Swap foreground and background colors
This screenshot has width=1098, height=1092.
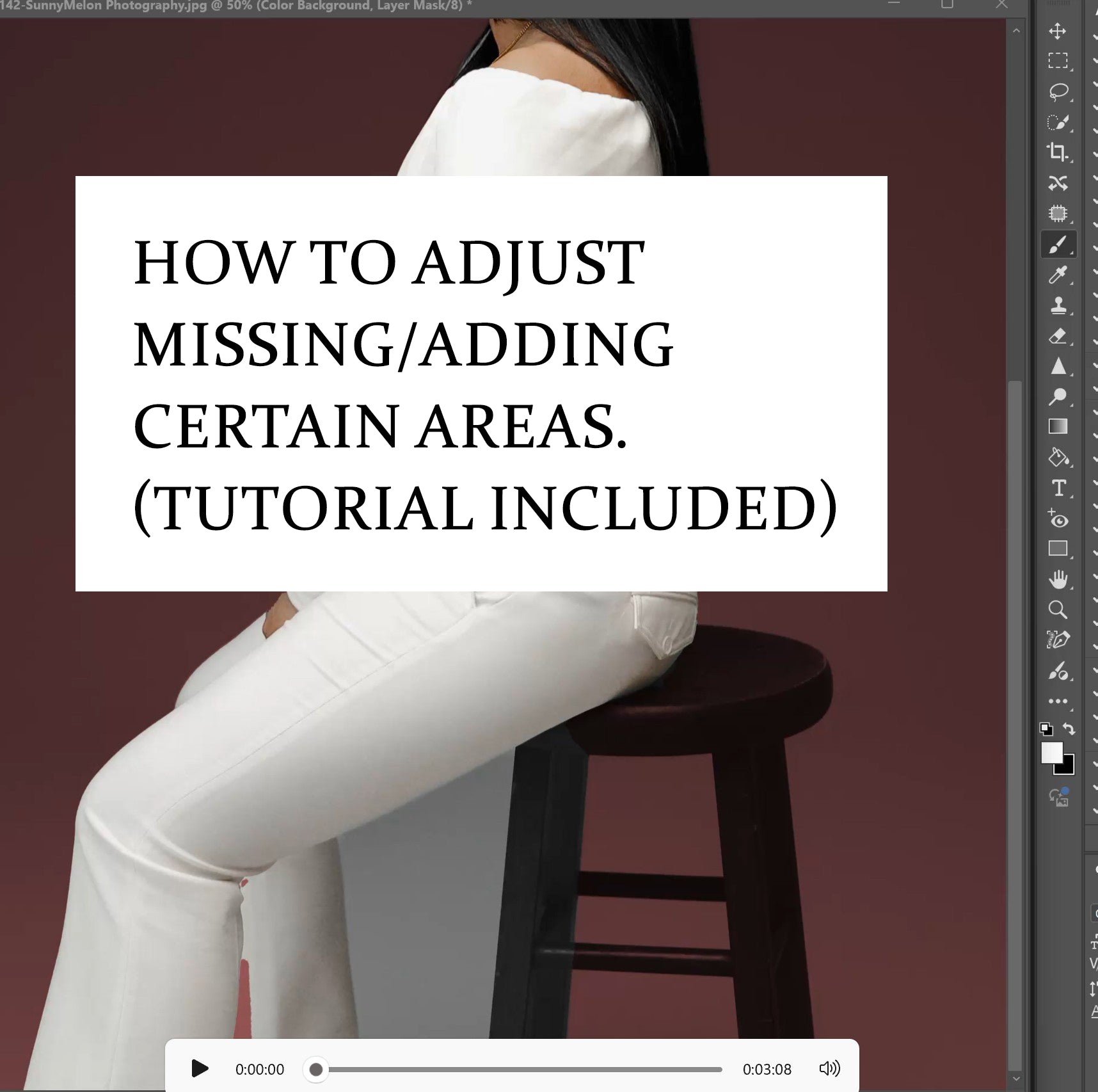pyautogui.click(x=1069, y=728)
